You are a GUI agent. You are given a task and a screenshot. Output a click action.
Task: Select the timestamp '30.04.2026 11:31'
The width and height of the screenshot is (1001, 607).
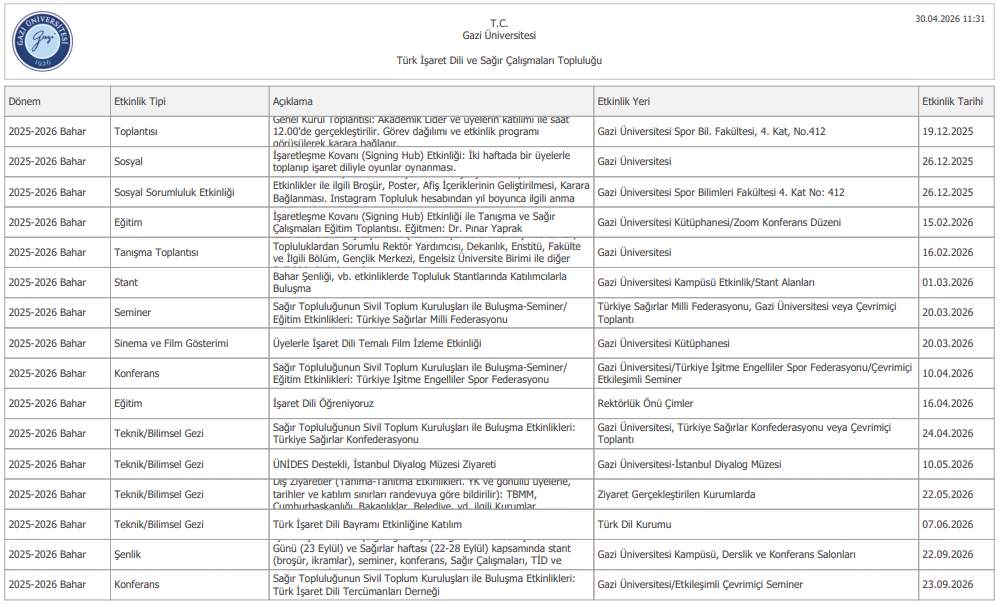pos(949,19)
